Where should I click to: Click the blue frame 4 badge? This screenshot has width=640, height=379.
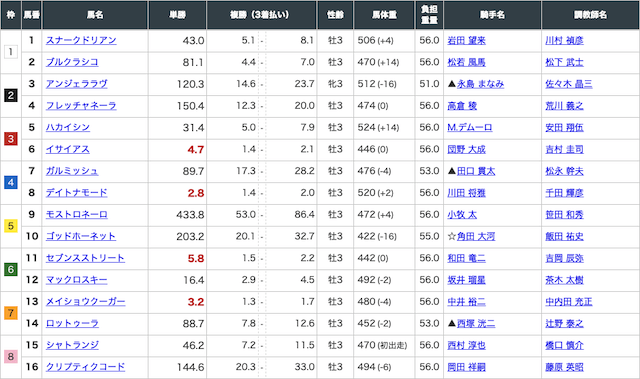point(11,182)
